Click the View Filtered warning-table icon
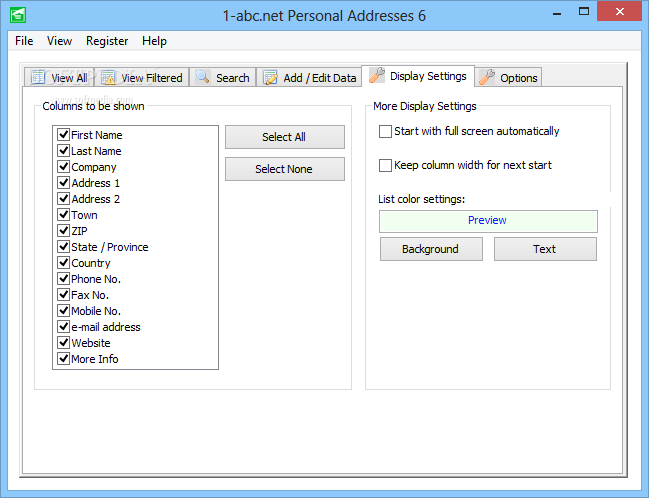The width and height of the screenshot is (649, 498). (108, 77)
